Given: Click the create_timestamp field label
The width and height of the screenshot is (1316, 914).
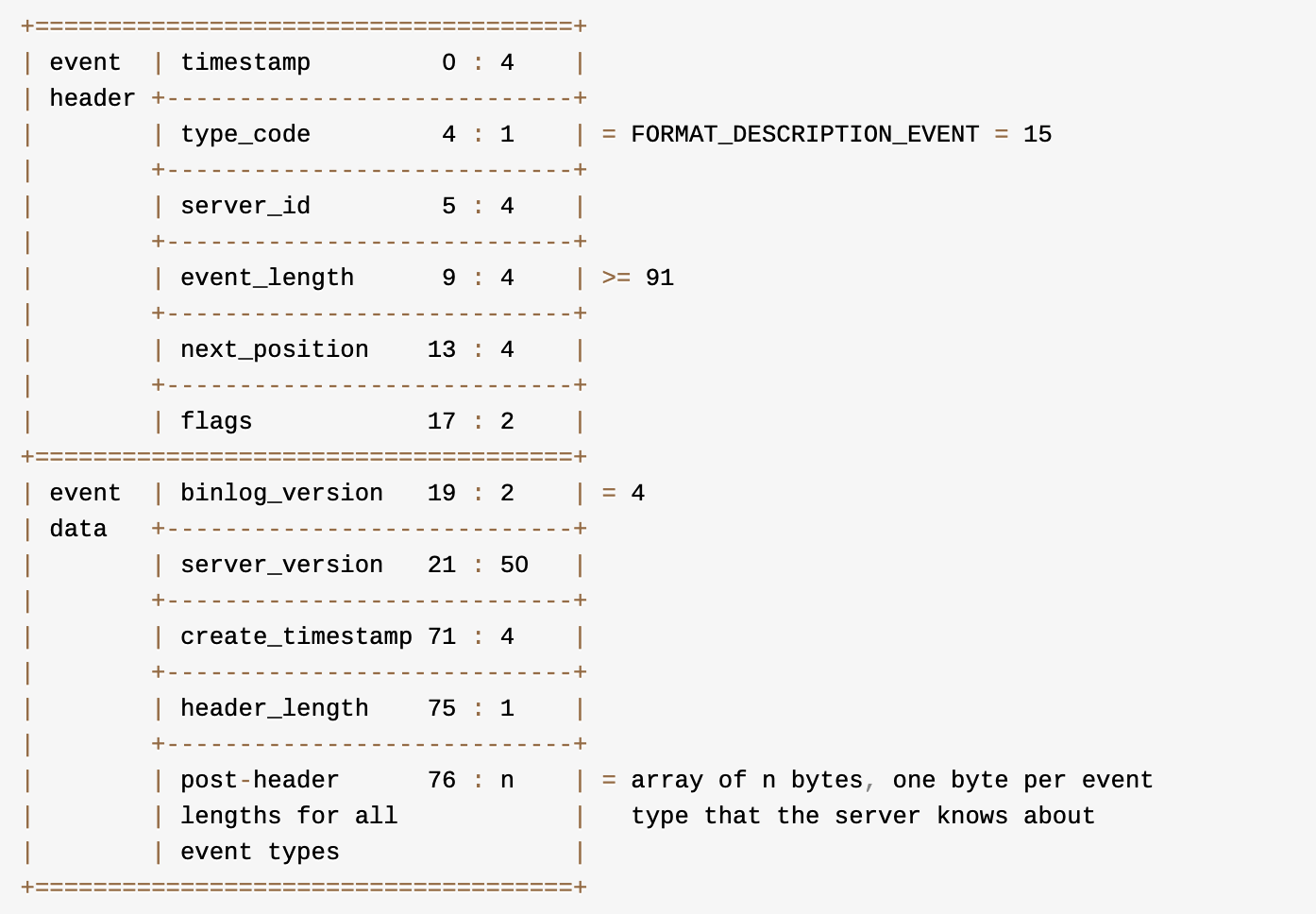Looking at the screenshot, I should tap(296, 636).
